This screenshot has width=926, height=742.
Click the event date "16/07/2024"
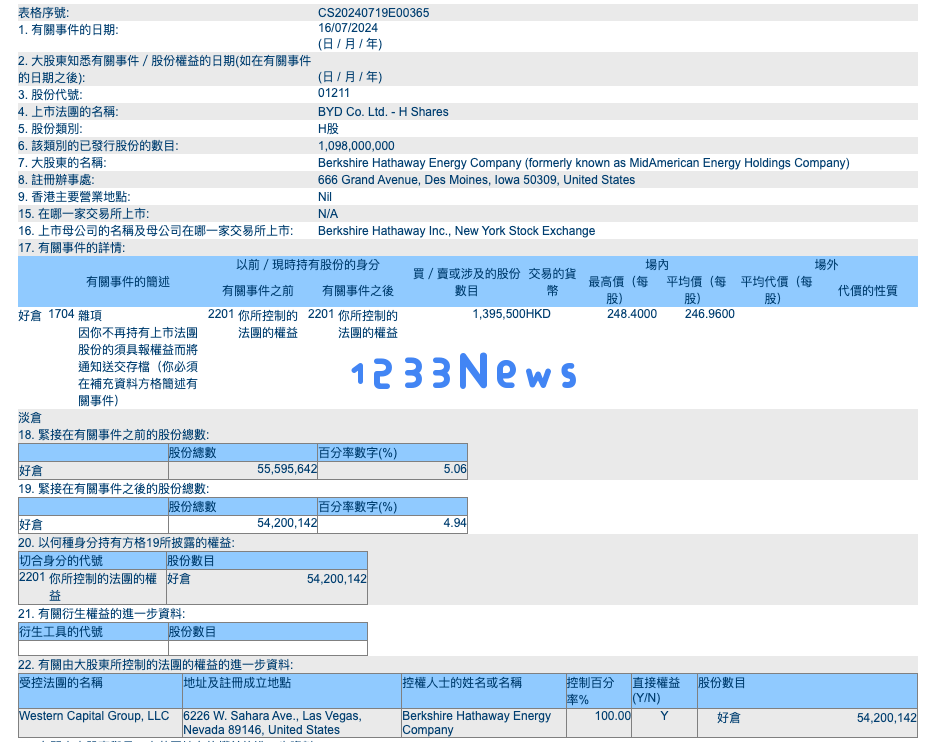348,28
